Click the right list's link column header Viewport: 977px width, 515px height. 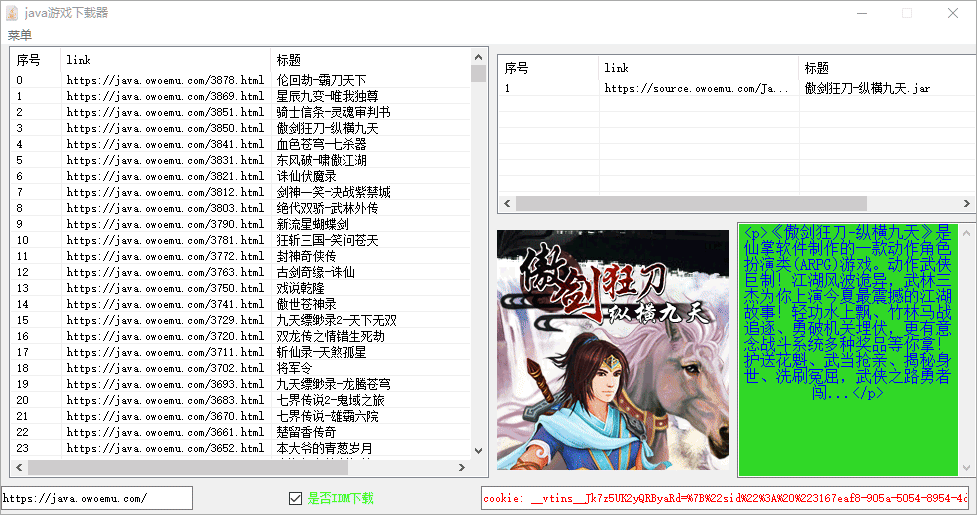pyautogui.click(x=699, y=68)
